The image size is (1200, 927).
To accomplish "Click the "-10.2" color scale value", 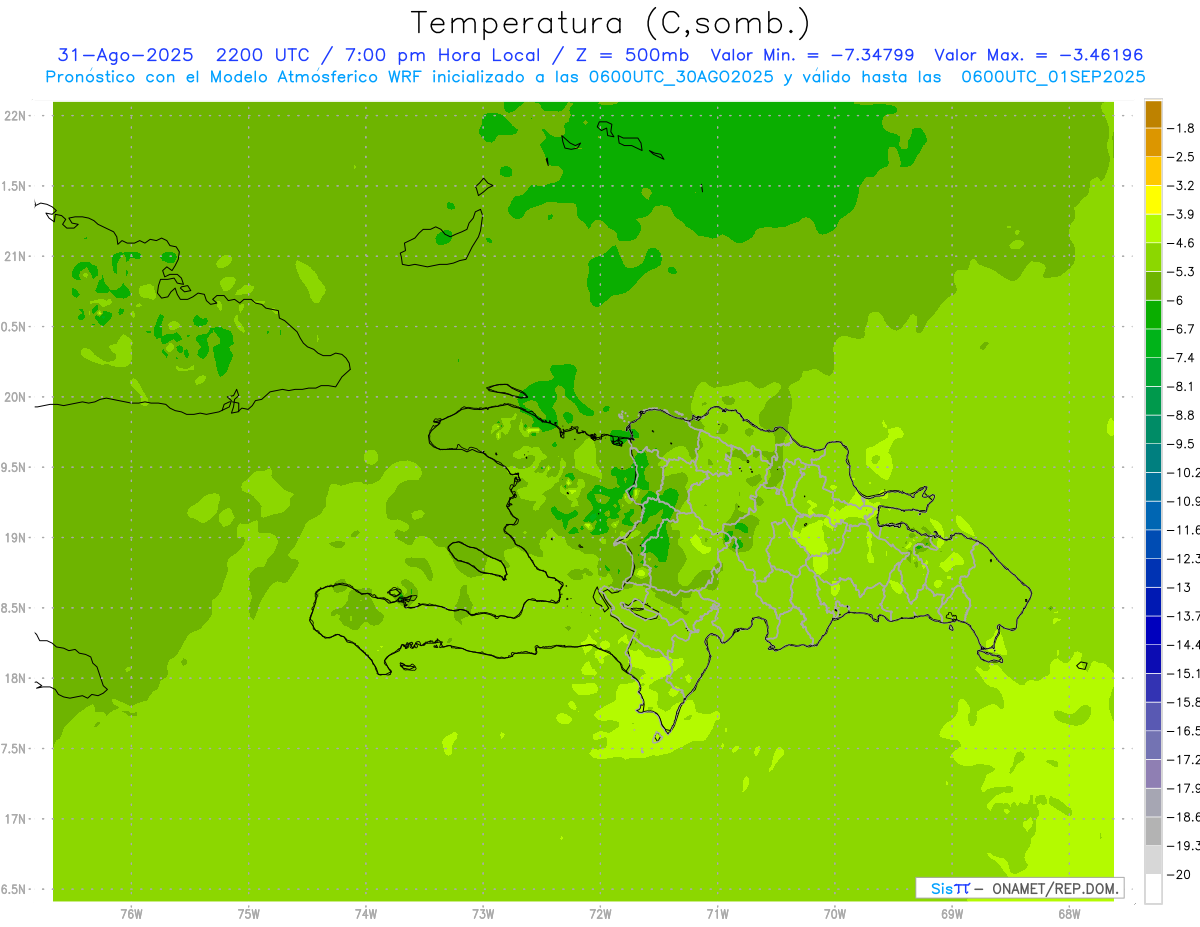I will pyautogui.click(x=1184, y=472).
